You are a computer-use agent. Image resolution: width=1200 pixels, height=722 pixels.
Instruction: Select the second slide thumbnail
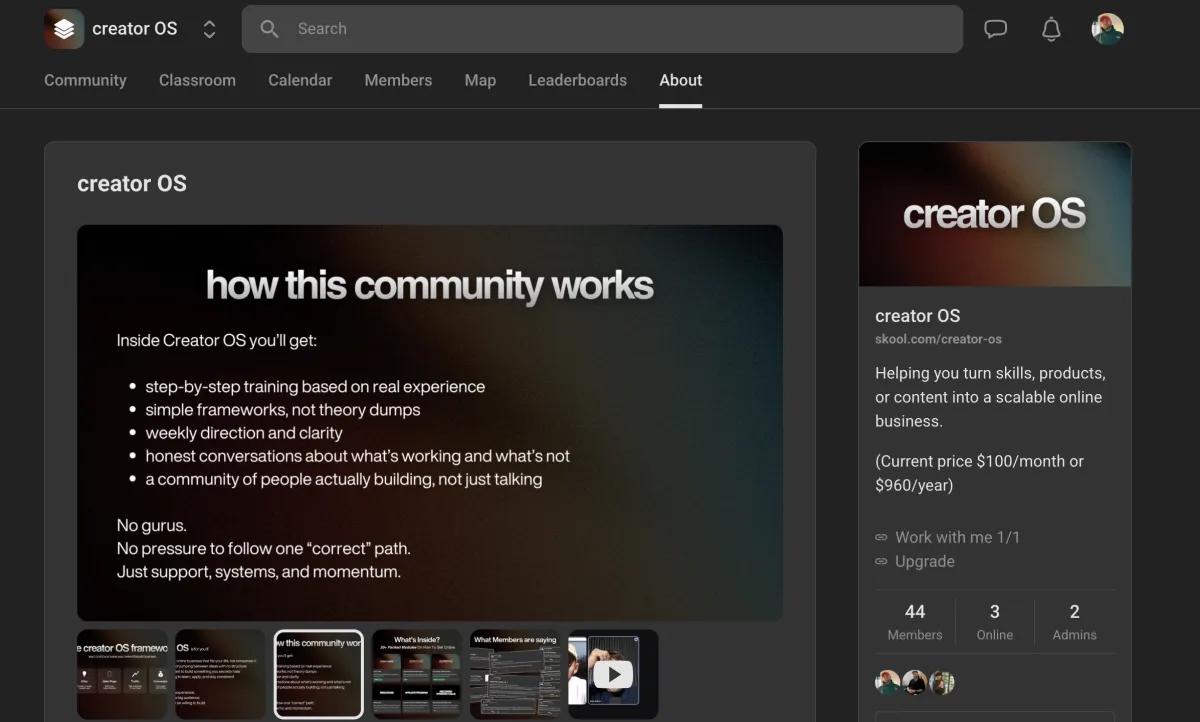tap(220, 674)
